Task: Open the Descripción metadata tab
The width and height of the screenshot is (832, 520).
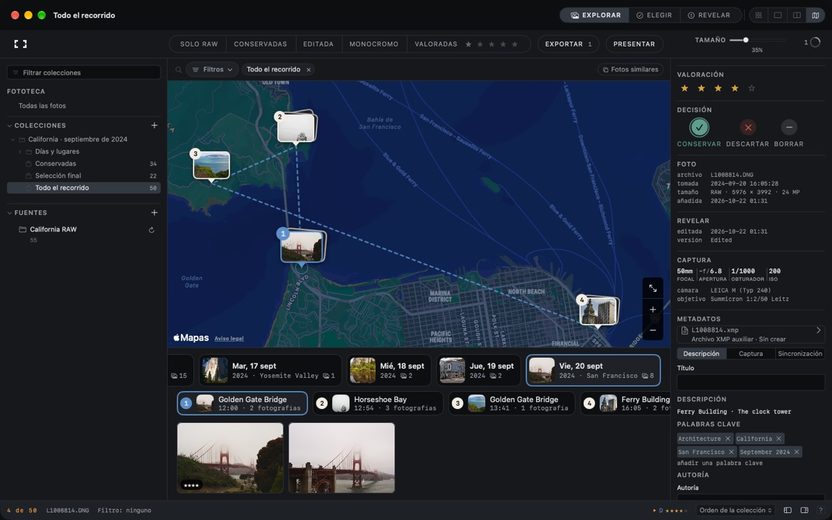Action: (701, 354)
